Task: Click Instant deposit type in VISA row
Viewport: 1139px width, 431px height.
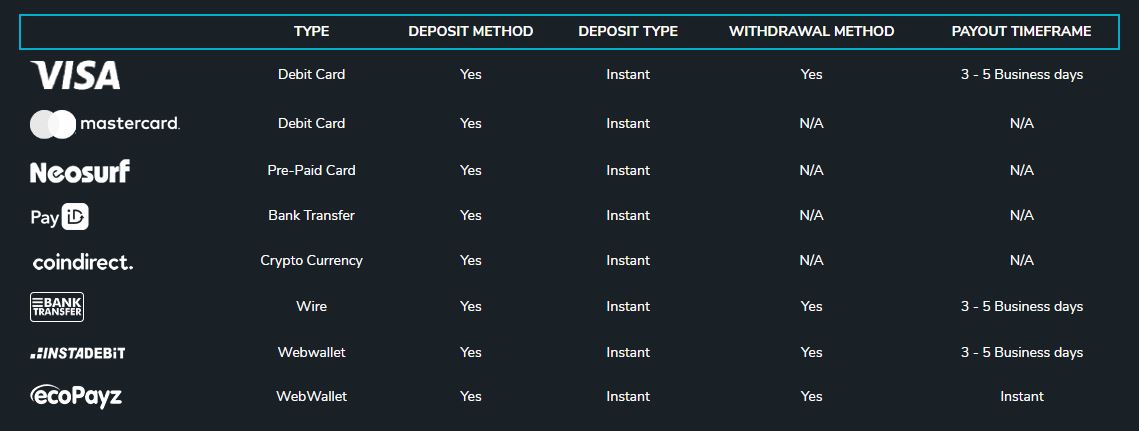Action: [x=628, y=74]
